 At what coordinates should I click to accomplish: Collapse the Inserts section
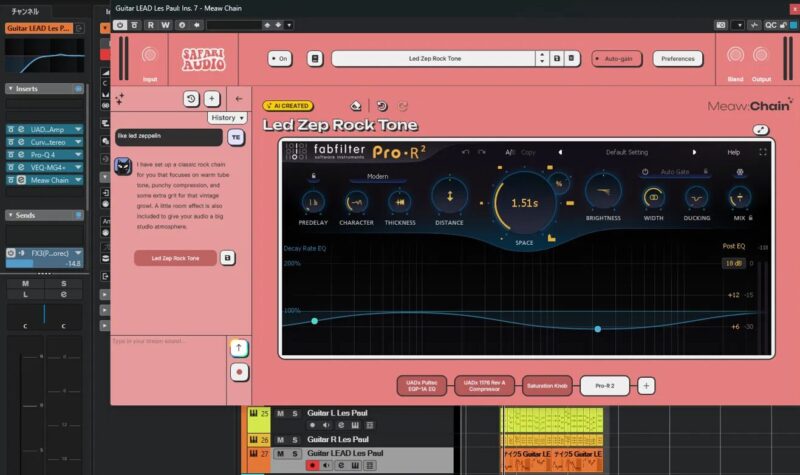[10, 89]
